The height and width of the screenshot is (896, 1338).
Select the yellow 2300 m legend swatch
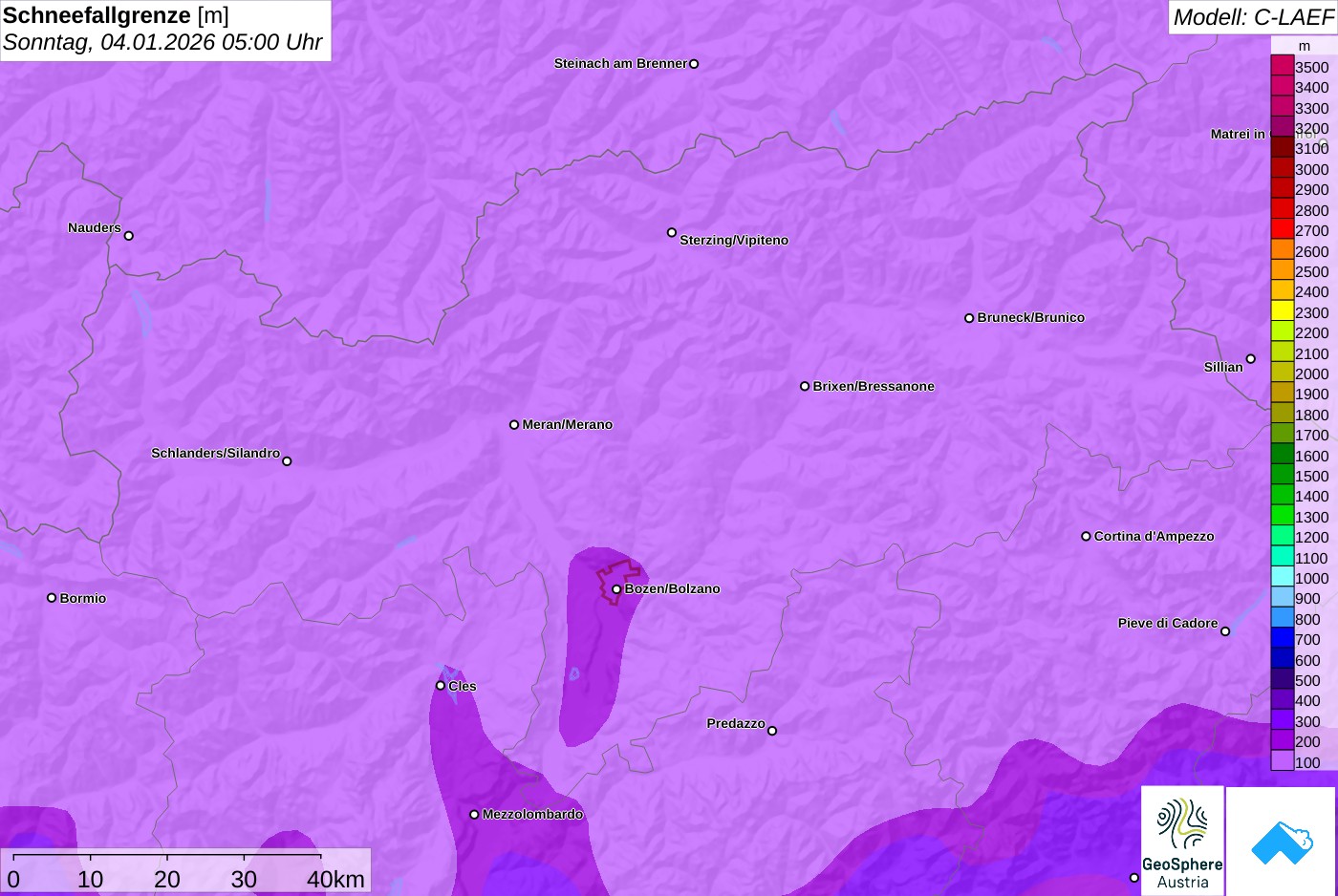tap(1283, 311)
